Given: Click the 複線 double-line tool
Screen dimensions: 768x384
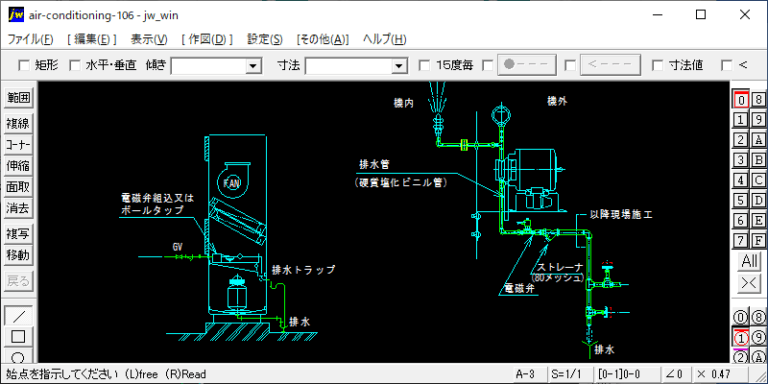Looking at the screenshot, I should click(x=19, y=124).
